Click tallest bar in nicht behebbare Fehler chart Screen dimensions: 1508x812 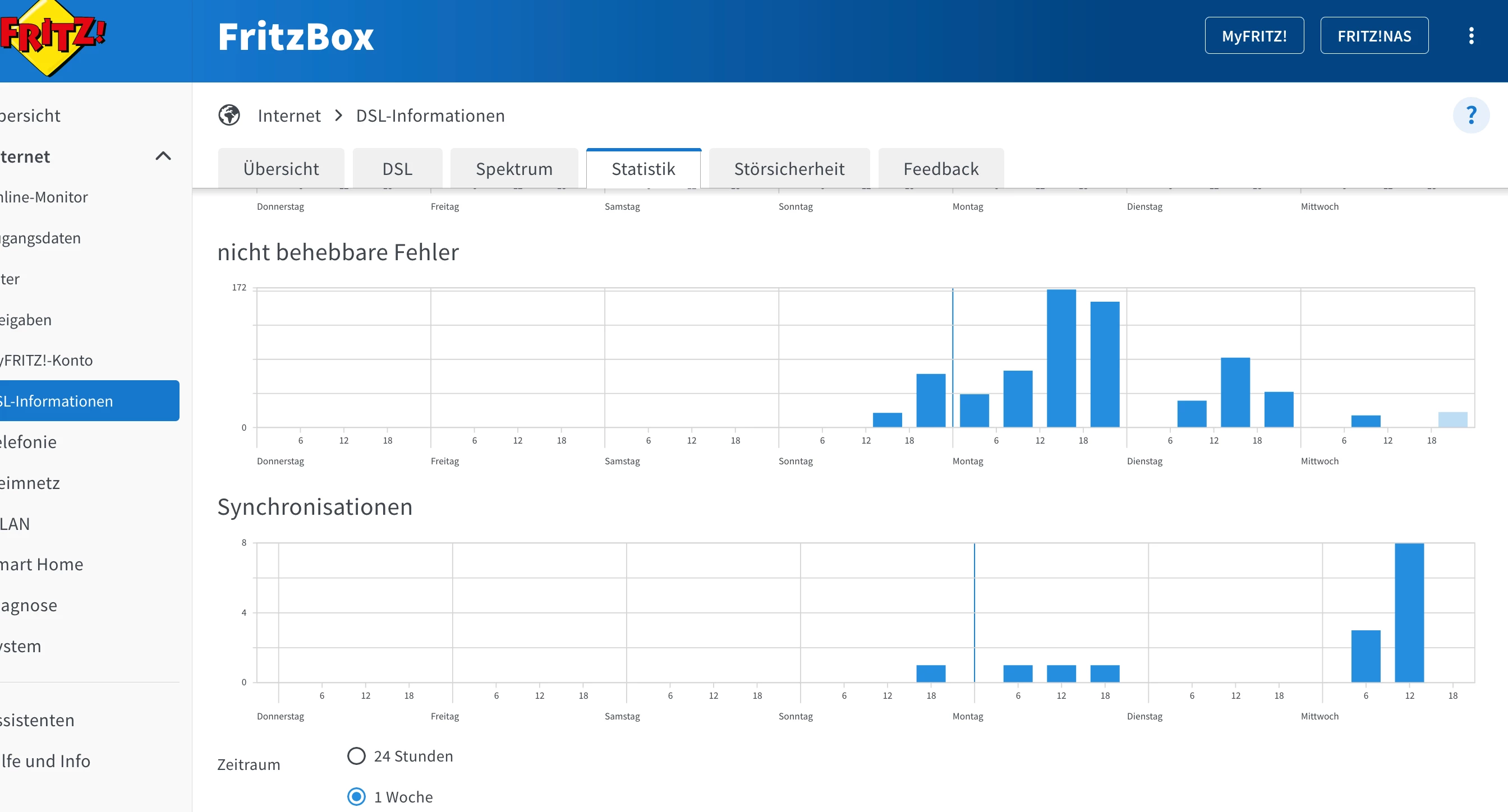pos(1061,358)
